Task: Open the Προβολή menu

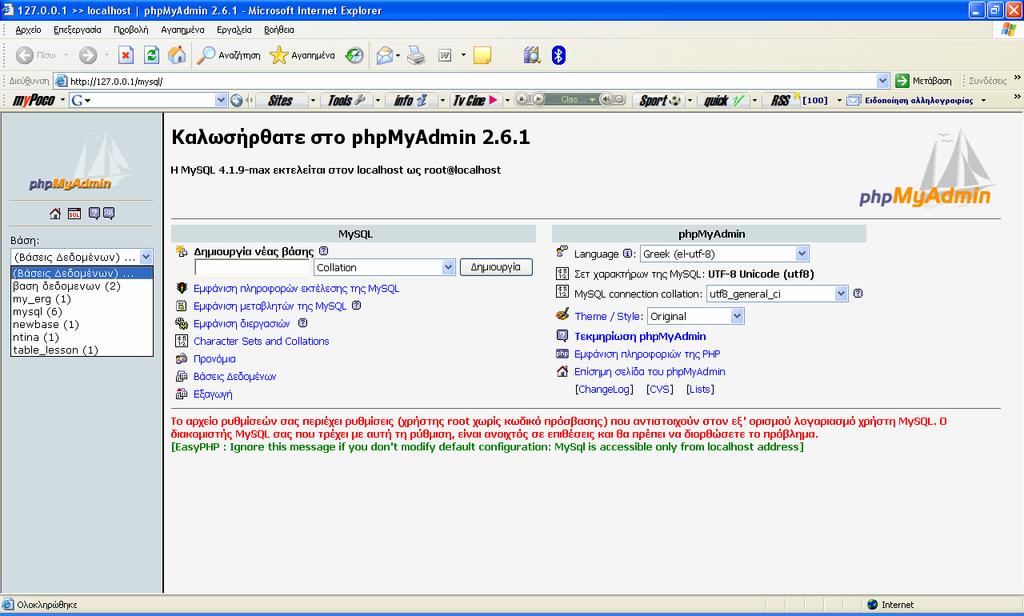Action: coord(131,30)
